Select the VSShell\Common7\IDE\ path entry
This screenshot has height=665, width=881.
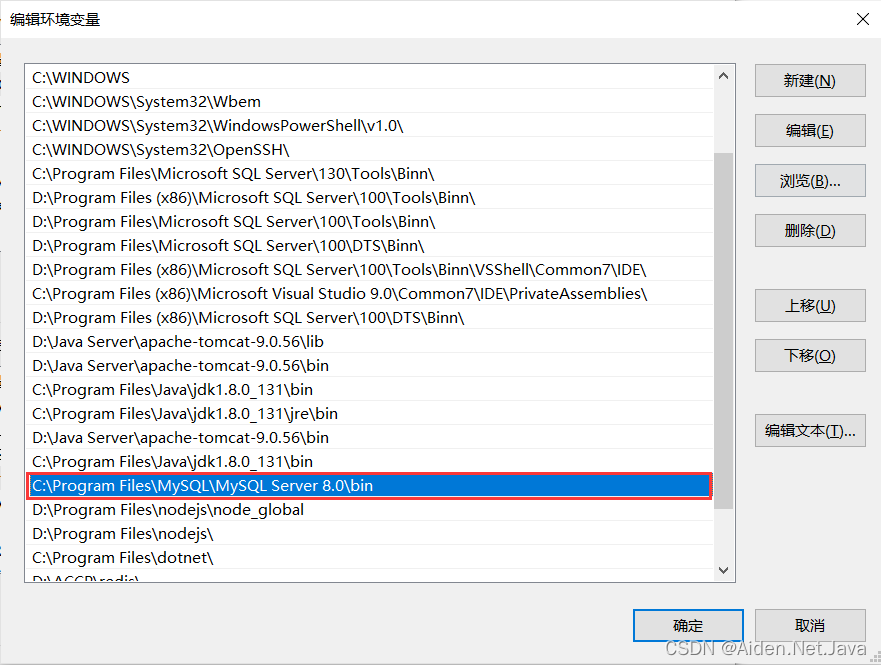tap(369, 270)
